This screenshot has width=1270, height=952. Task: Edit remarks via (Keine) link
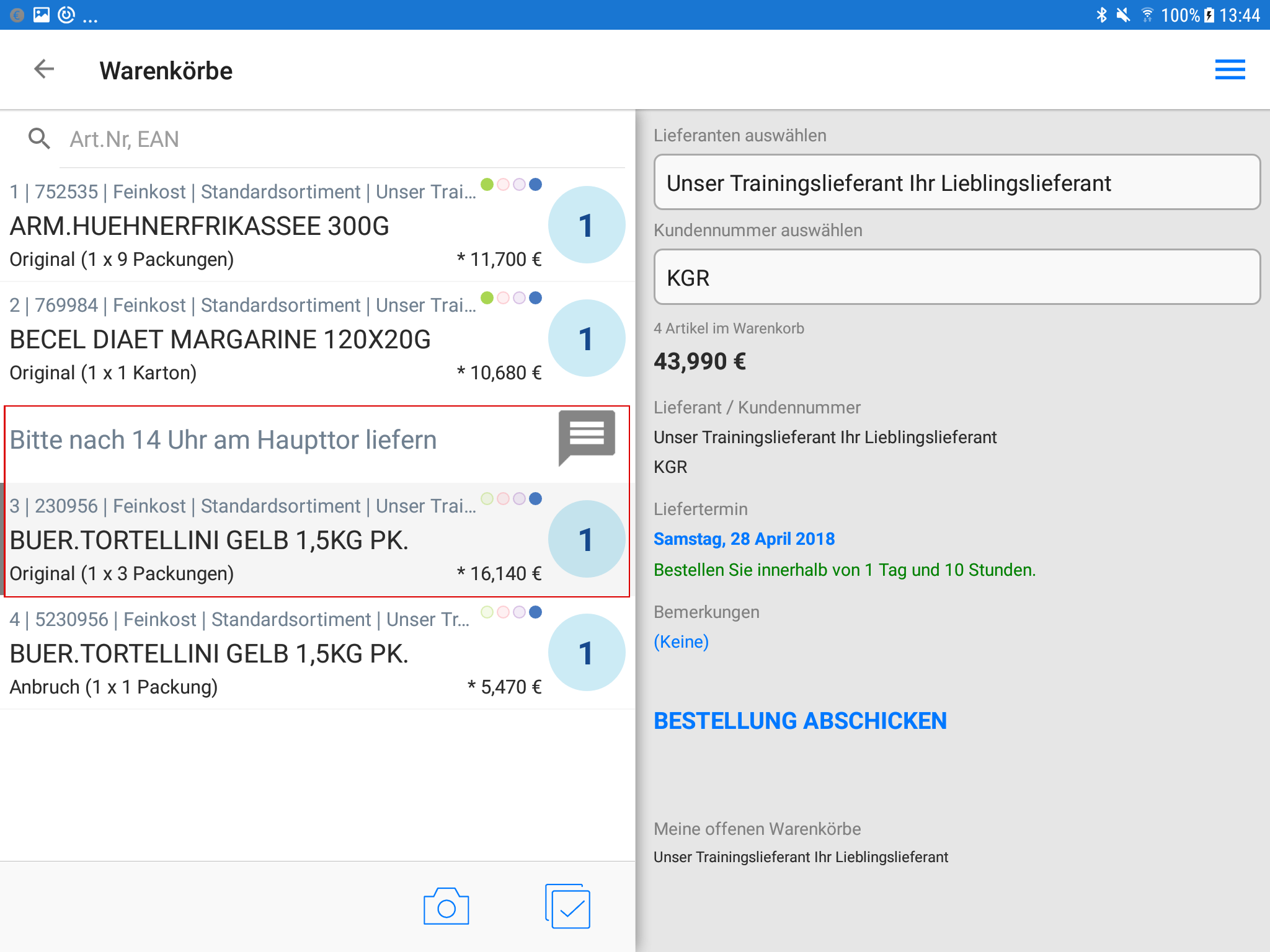[x=681, y=641]
